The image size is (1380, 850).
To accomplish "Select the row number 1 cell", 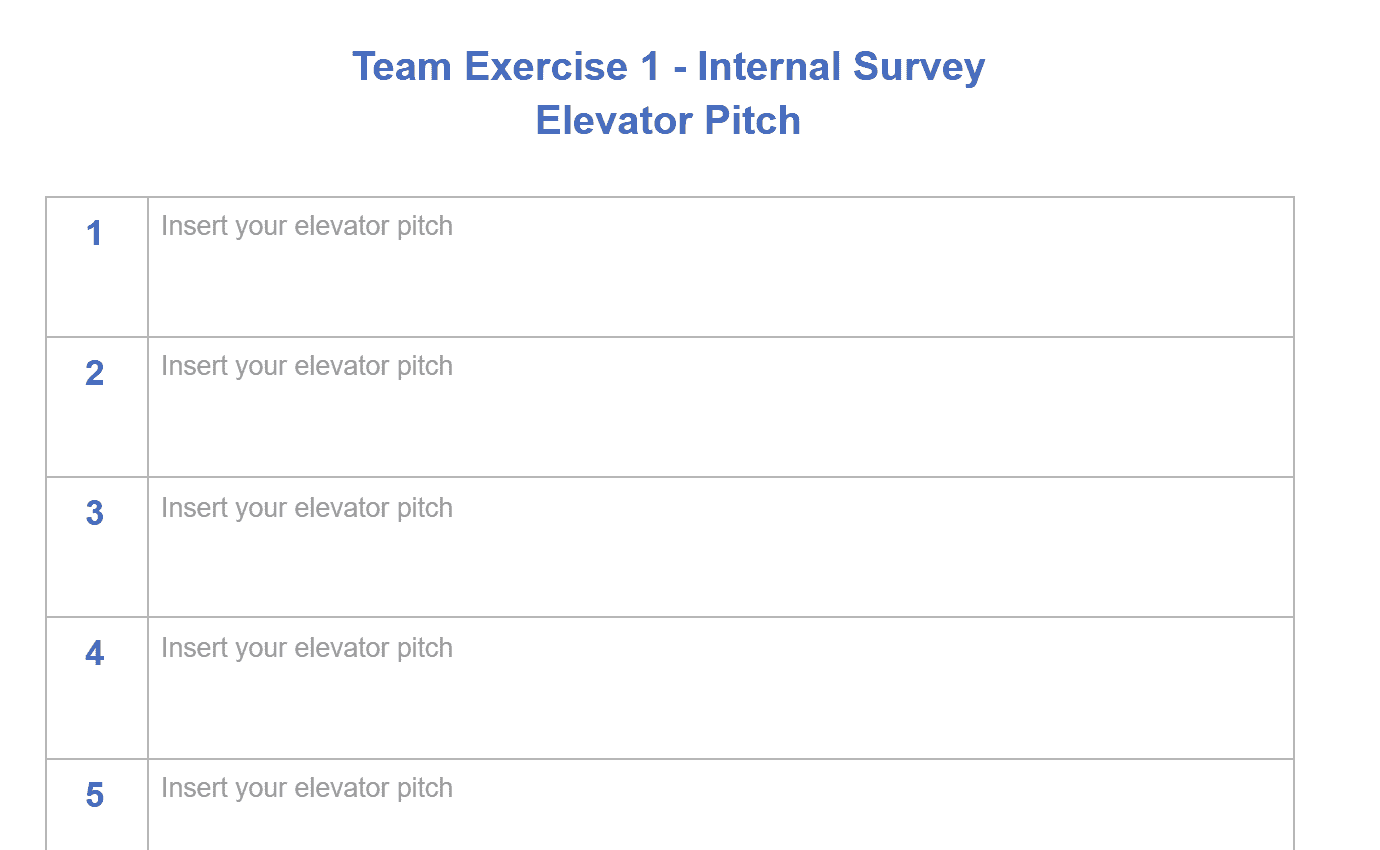I will 97,267.
